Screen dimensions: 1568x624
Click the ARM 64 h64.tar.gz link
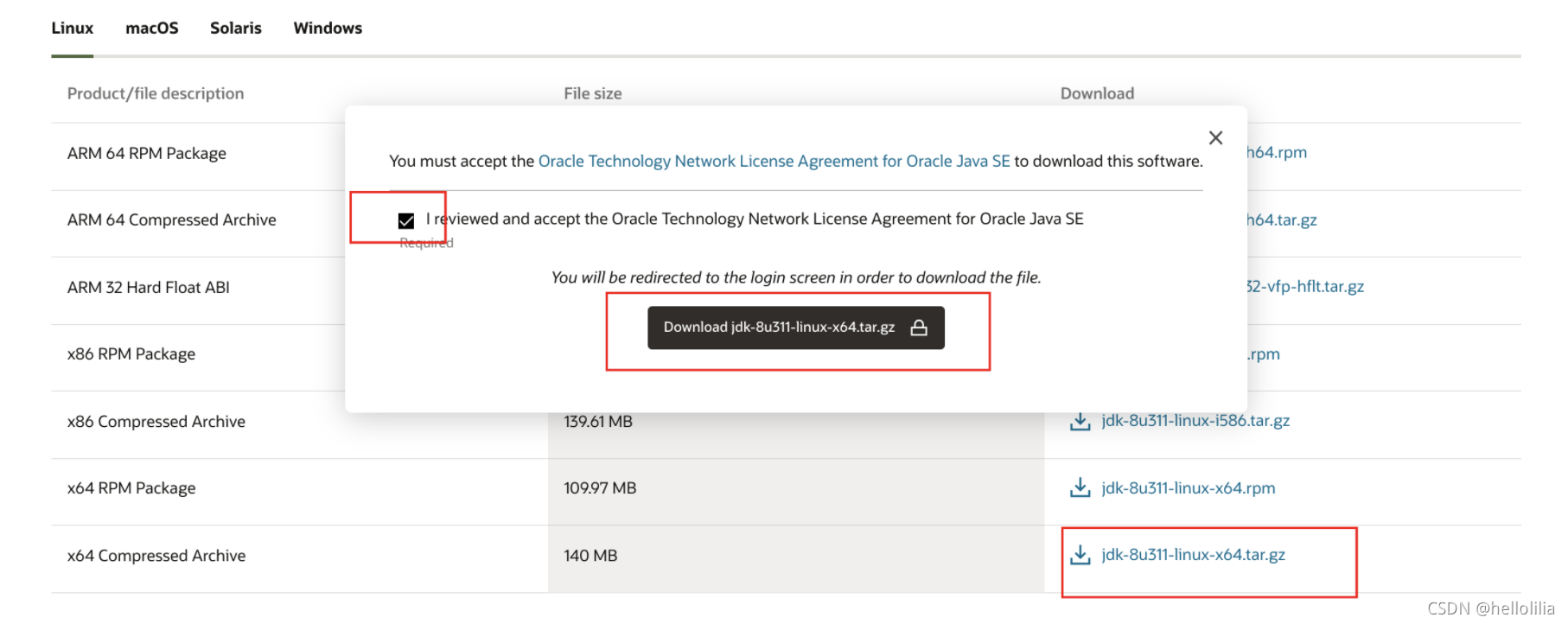coord(1282,220)
